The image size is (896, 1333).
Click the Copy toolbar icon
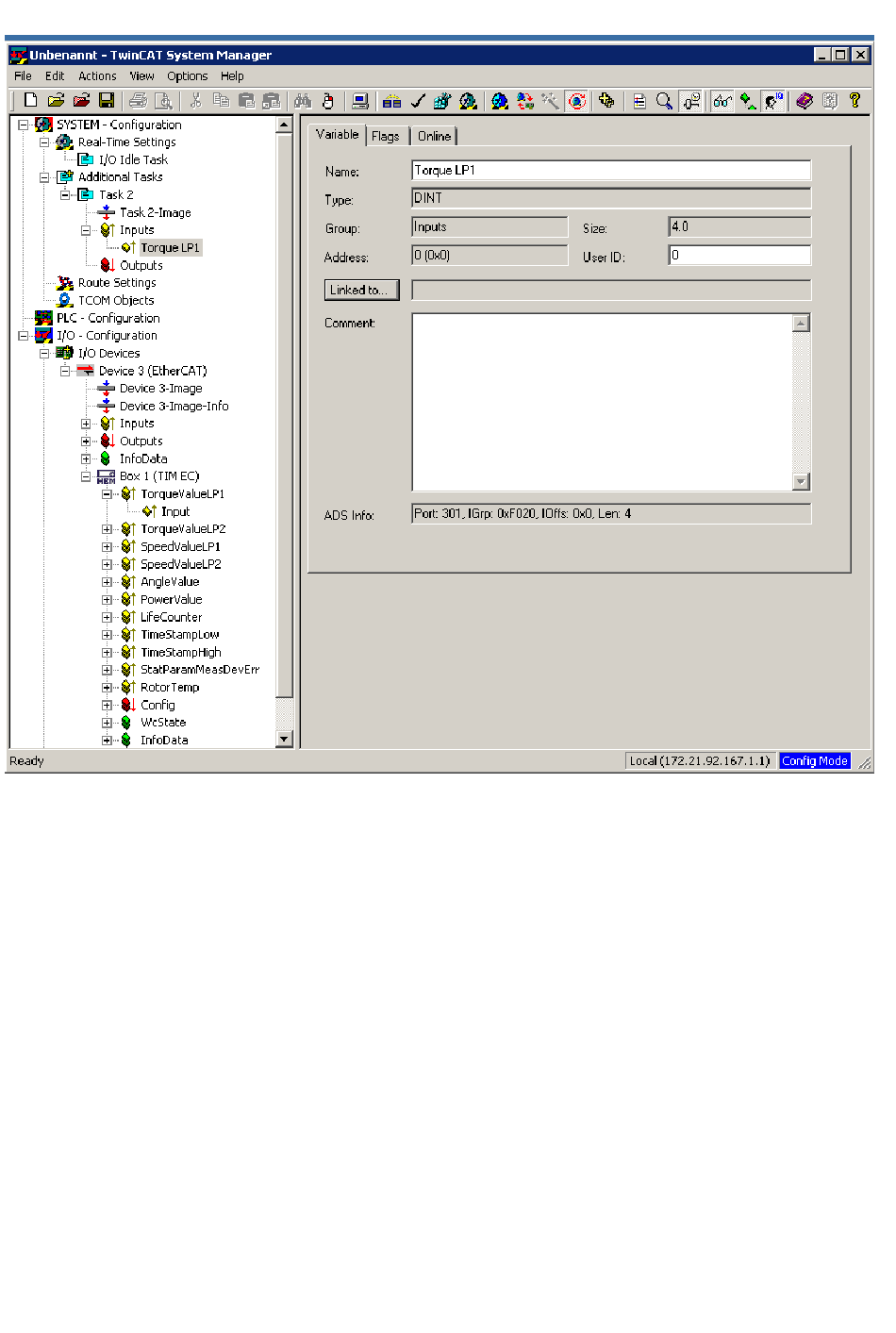222,100
